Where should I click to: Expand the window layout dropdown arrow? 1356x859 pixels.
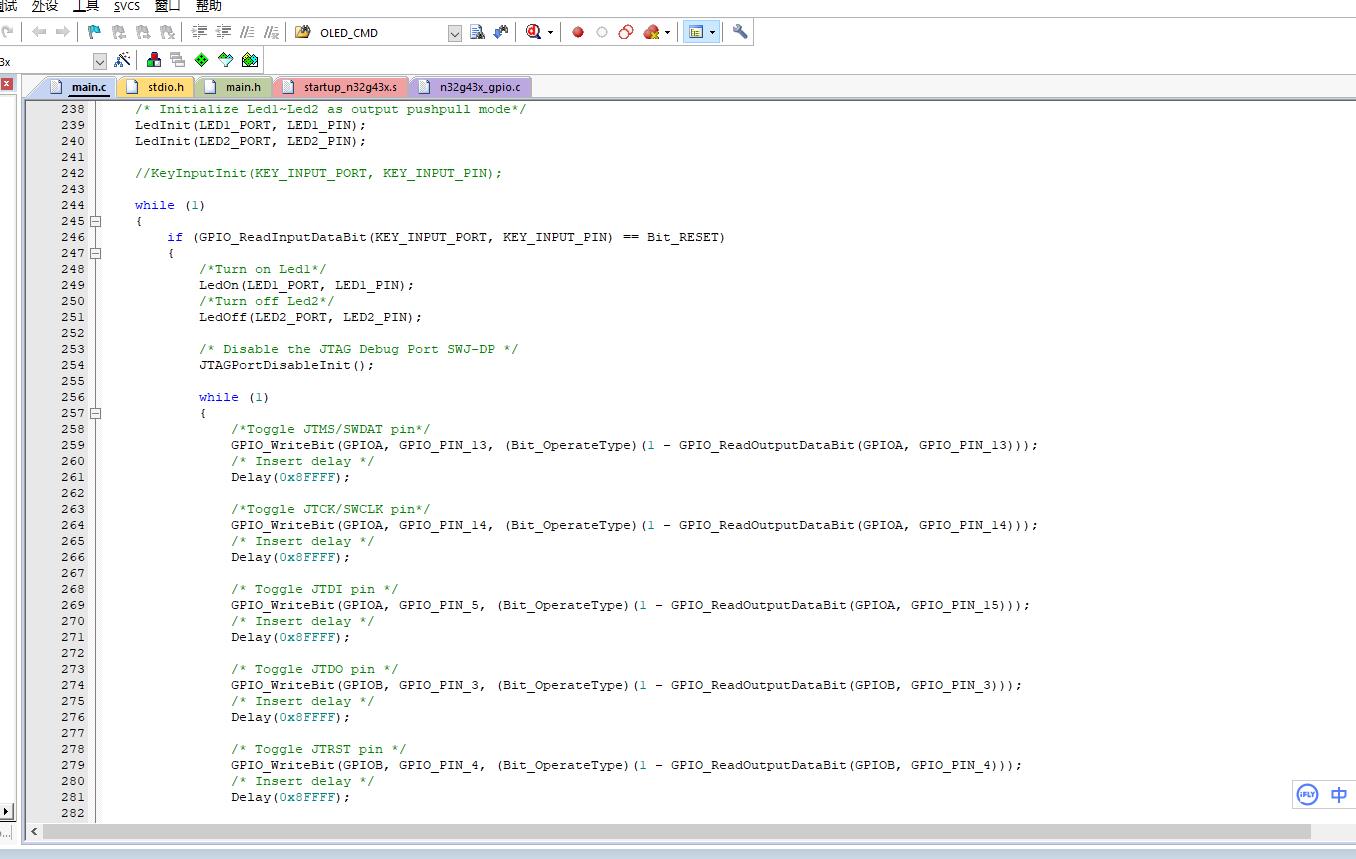pos(712,32)
